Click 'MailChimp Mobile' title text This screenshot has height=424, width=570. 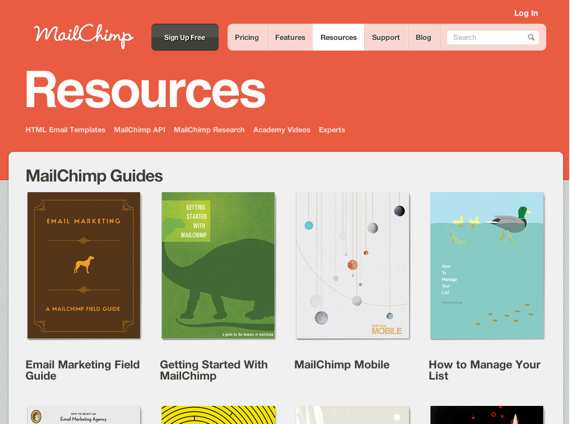342,364
